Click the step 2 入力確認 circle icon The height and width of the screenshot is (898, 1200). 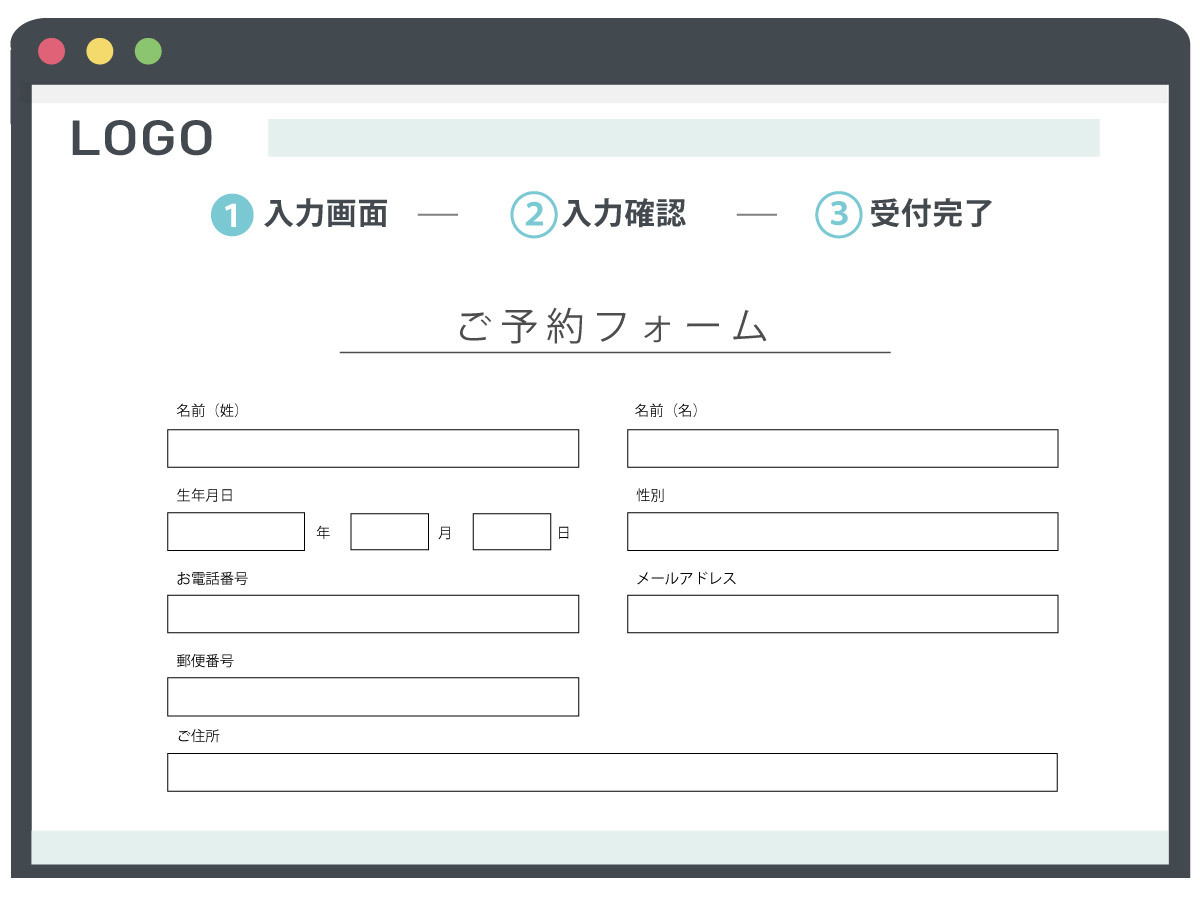point(534,213)
